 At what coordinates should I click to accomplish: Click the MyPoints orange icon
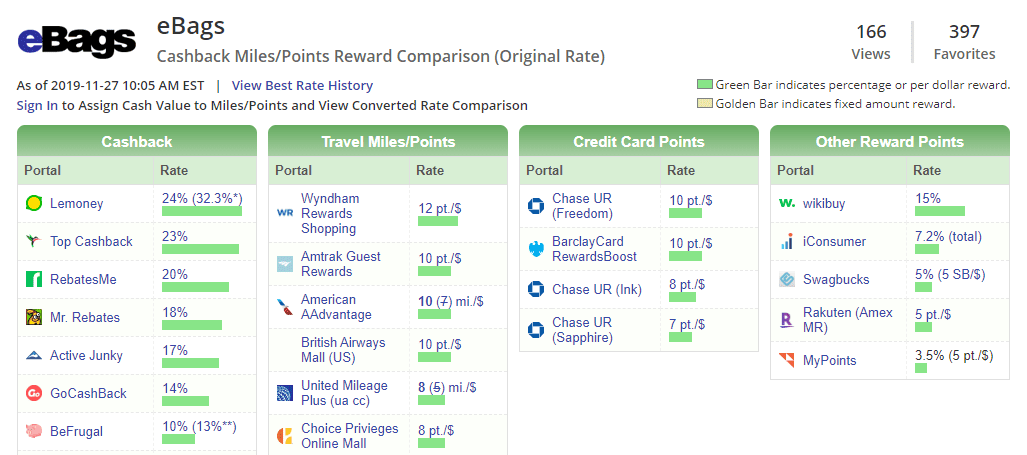[787, 360]
